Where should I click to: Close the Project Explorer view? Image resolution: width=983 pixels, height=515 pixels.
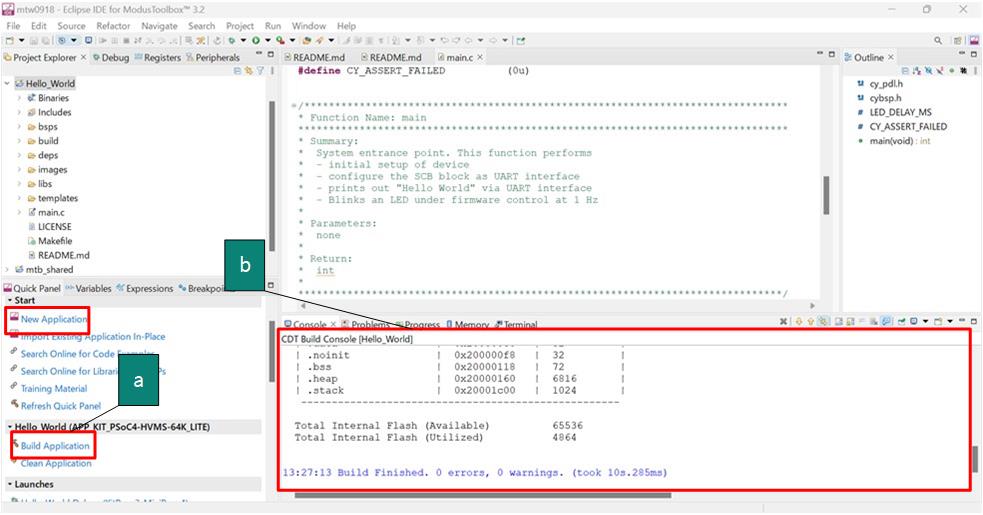pos(83,57)
